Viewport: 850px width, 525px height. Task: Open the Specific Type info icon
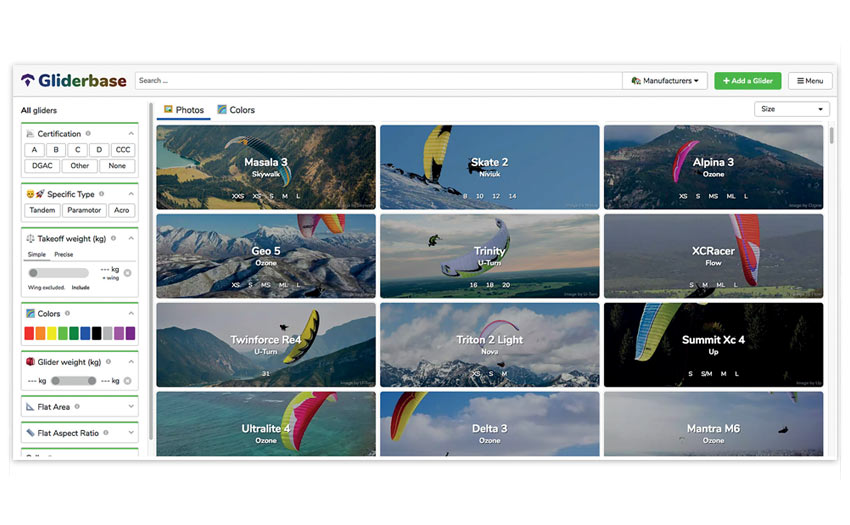(101, 194)
